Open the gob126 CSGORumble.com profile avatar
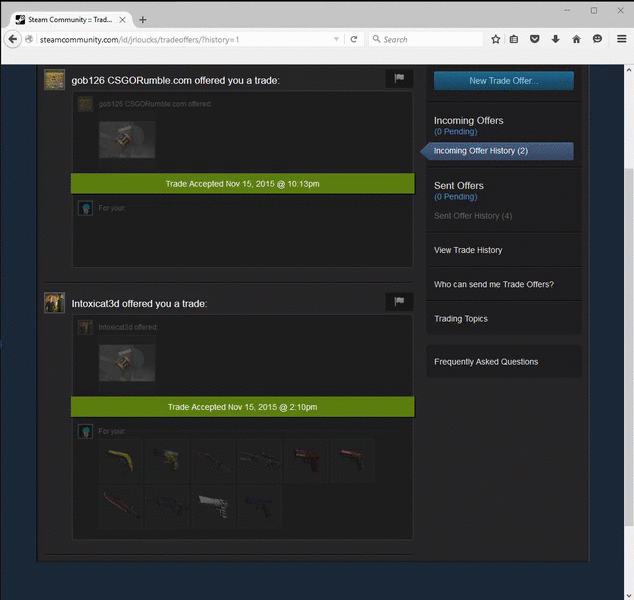The height and width of the screenshot is (600, 634). point(54,79)
